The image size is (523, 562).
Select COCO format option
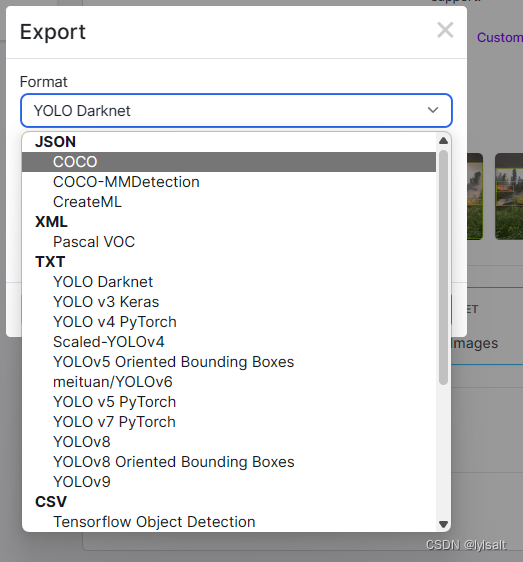click(x=229, y=162)
